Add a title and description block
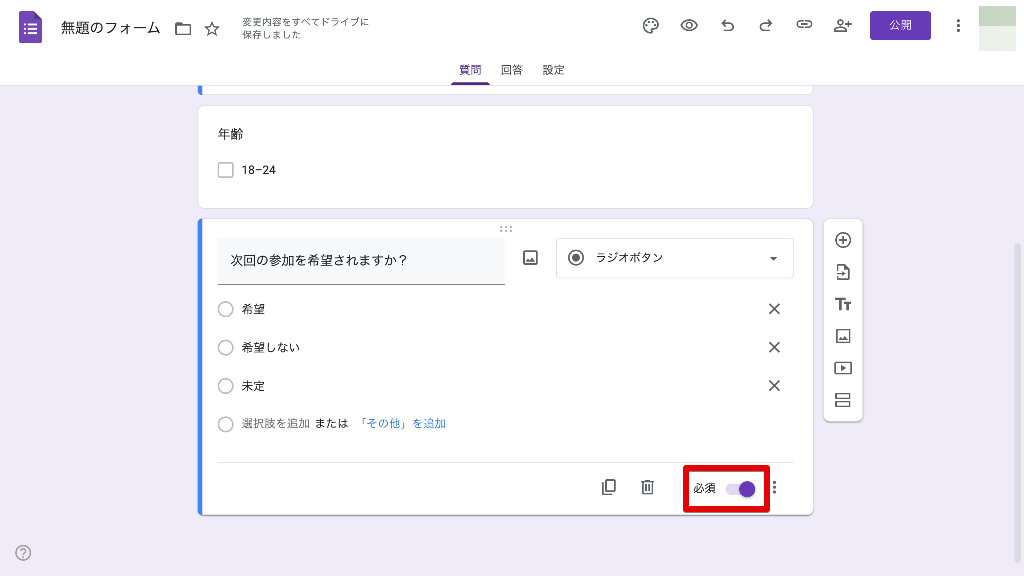 click(843, 304)
